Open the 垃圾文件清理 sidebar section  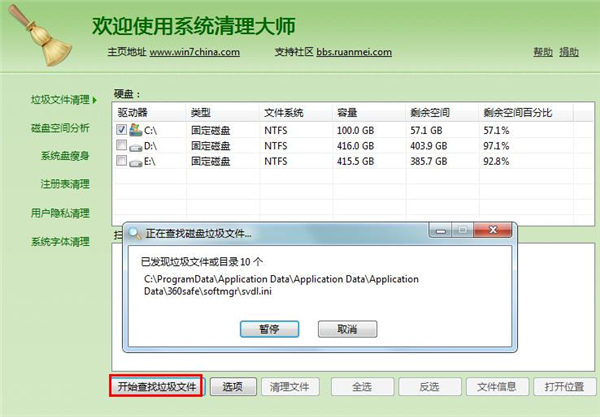pyautogui.click(x=60, y=100)
